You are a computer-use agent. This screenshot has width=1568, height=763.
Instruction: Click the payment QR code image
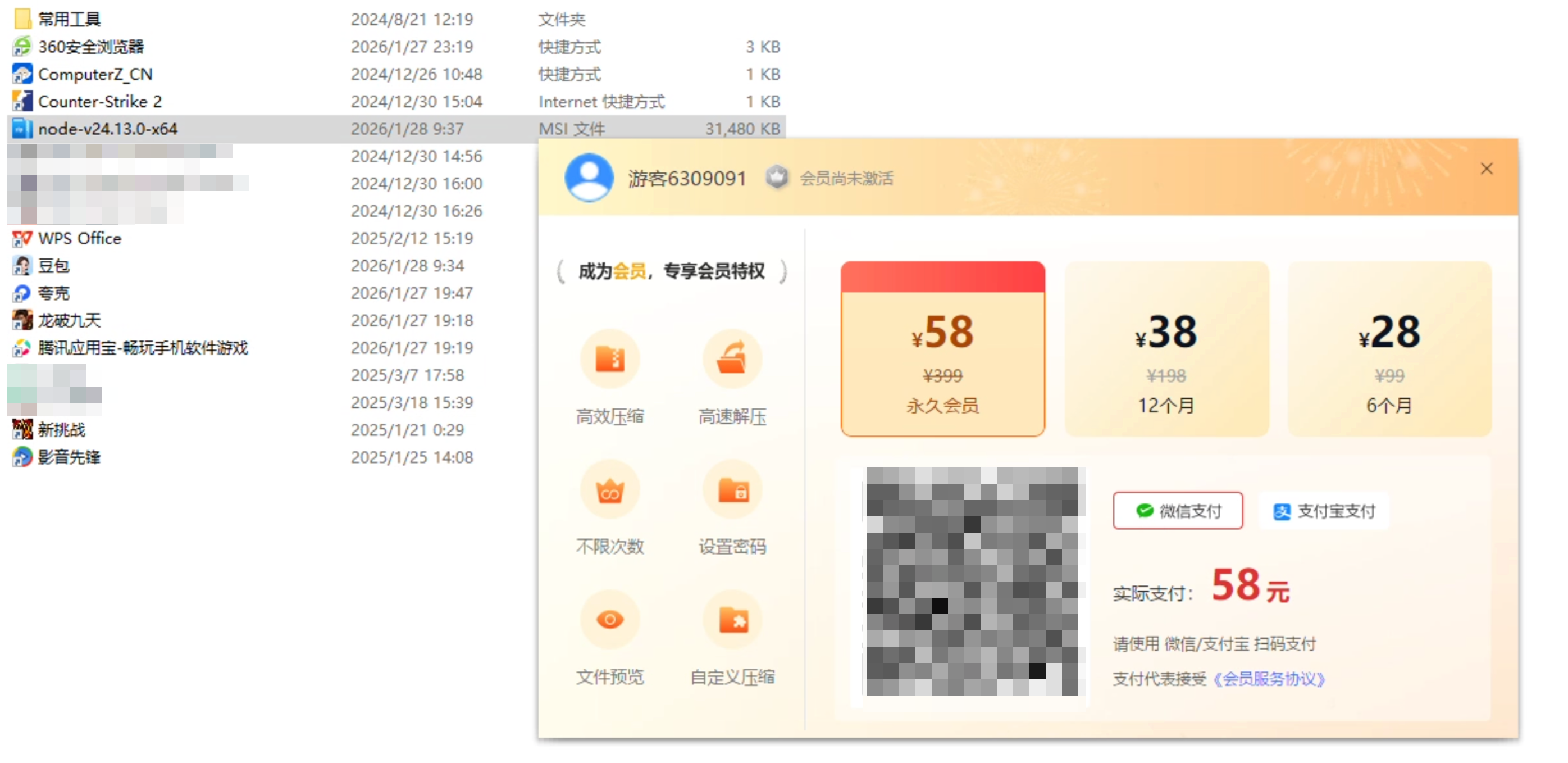(x=972, y=581)
